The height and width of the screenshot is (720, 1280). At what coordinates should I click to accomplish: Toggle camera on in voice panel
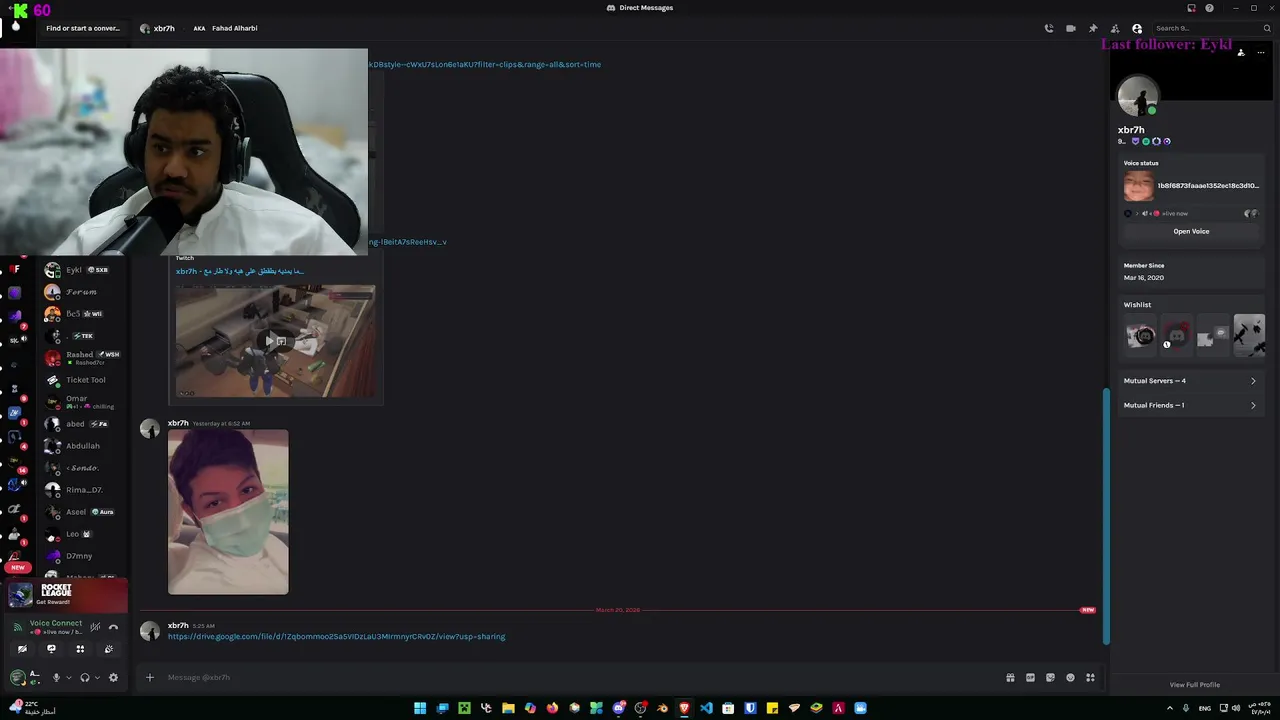[x=22, y=649]
